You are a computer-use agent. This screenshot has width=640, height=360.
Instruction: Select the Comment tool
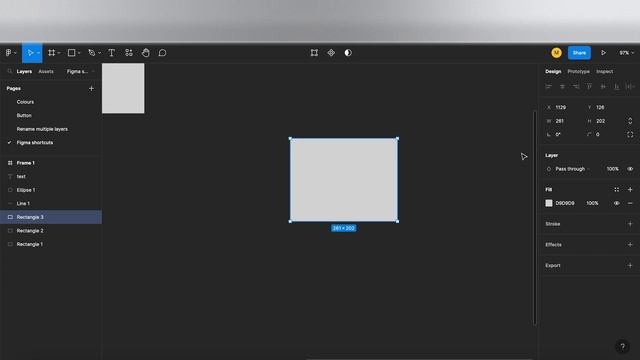[162, 53]
